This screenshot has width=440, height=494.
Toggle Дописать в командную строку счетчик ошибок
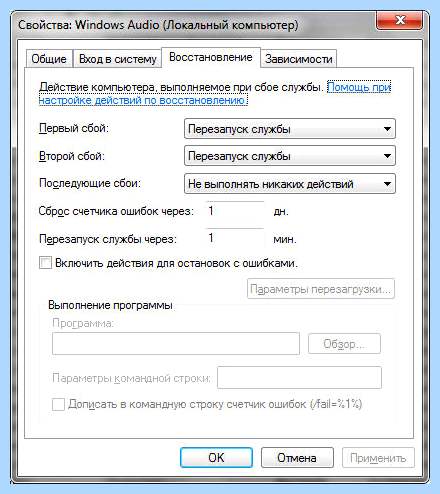pyautogui.click(x=58, y=405)
